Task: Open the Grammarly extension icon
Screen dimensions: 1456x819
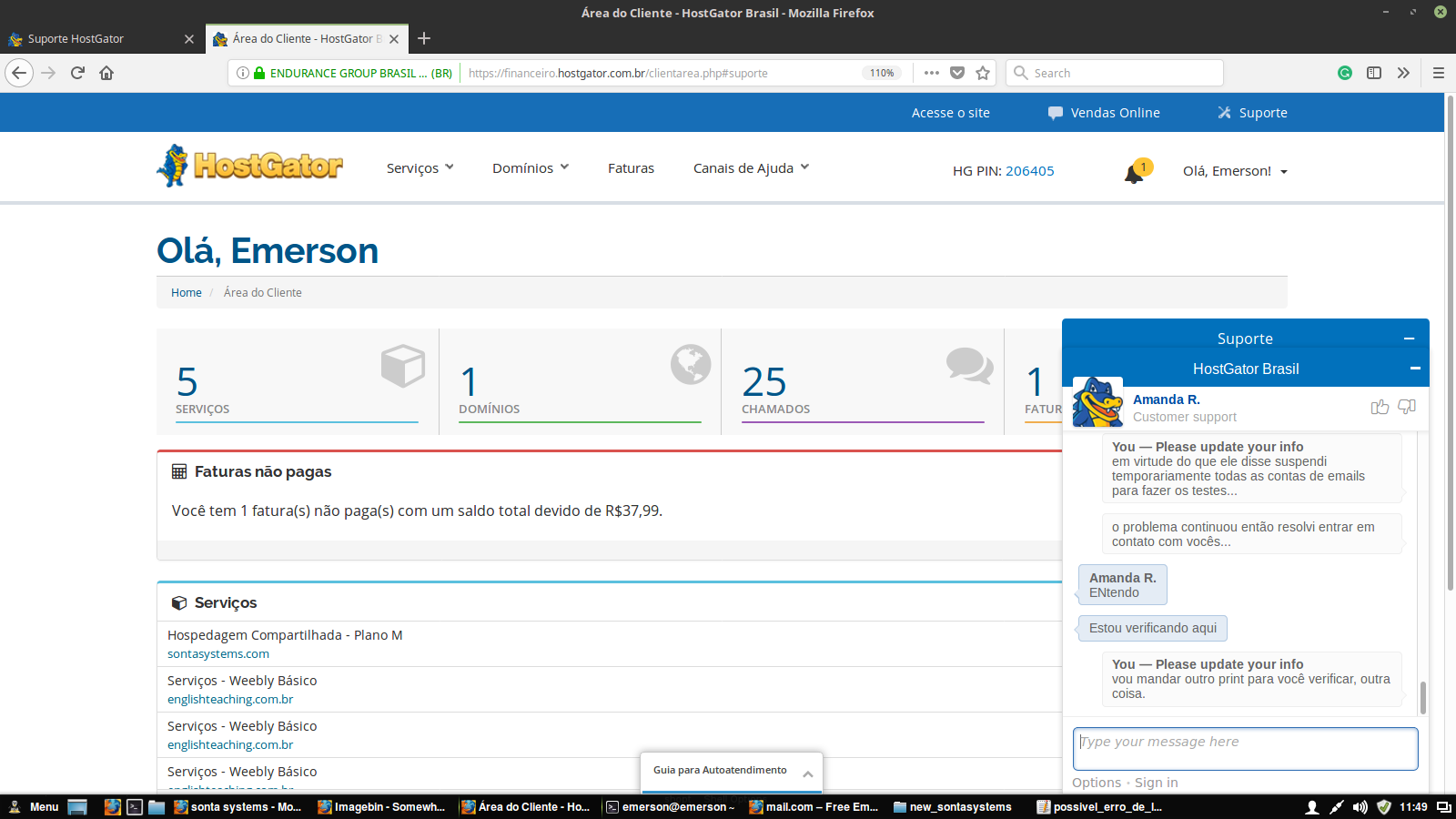Action: pyautogui.click(x=1345, y=73)
